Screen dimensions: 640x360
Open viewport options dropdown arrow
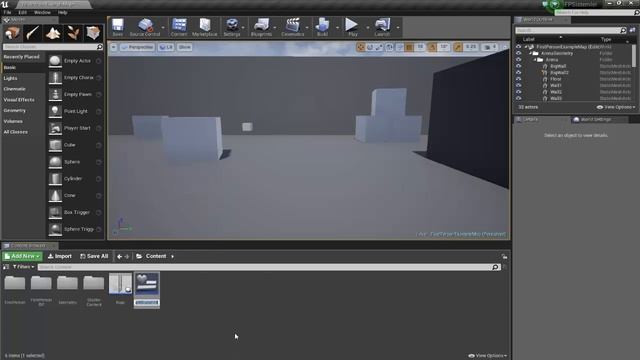click(x=113, y=47)
